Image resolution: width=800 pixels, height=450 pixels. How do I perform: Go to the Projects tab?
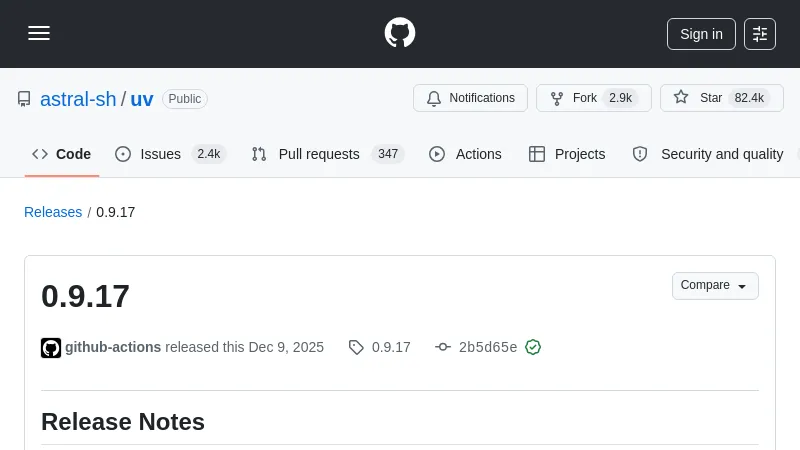pos(567,154)
